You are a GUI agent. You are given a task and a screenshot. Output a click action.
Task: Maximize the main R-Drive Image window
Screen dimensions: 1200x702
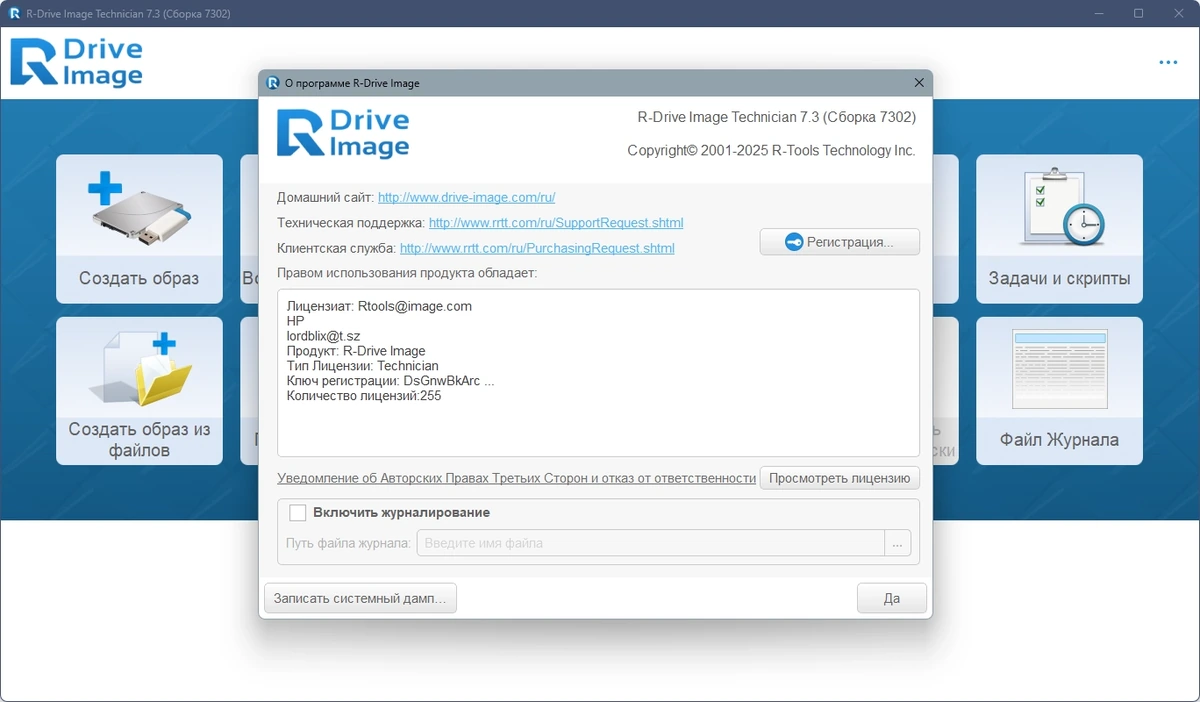click(1138, 13)
